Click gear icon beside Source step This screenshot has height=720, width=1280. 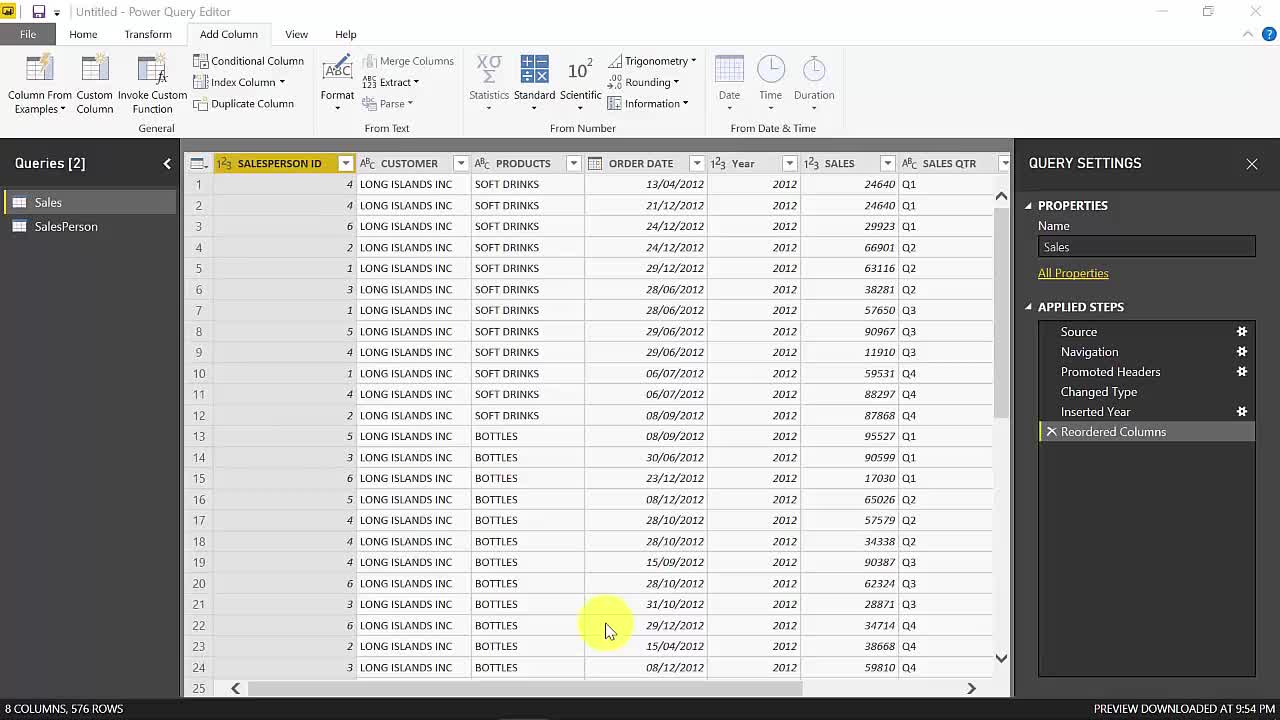(1242, 332)
